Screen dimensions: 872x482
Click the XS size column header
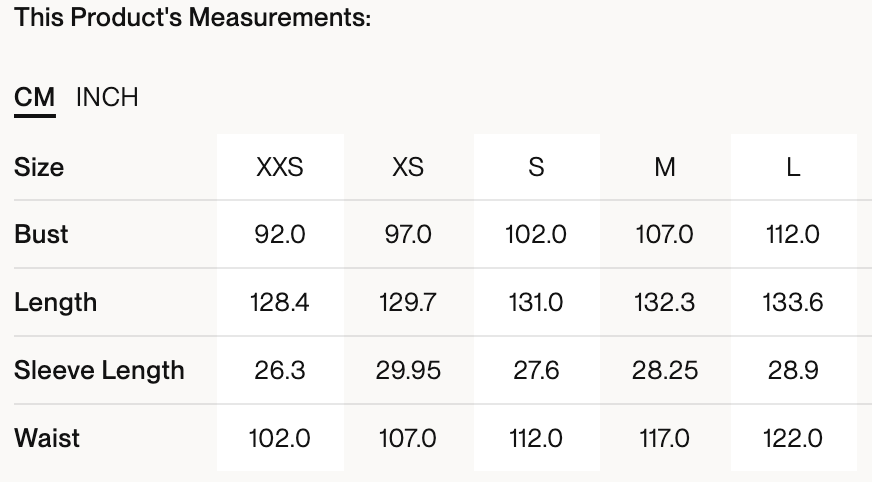point(408,167)
